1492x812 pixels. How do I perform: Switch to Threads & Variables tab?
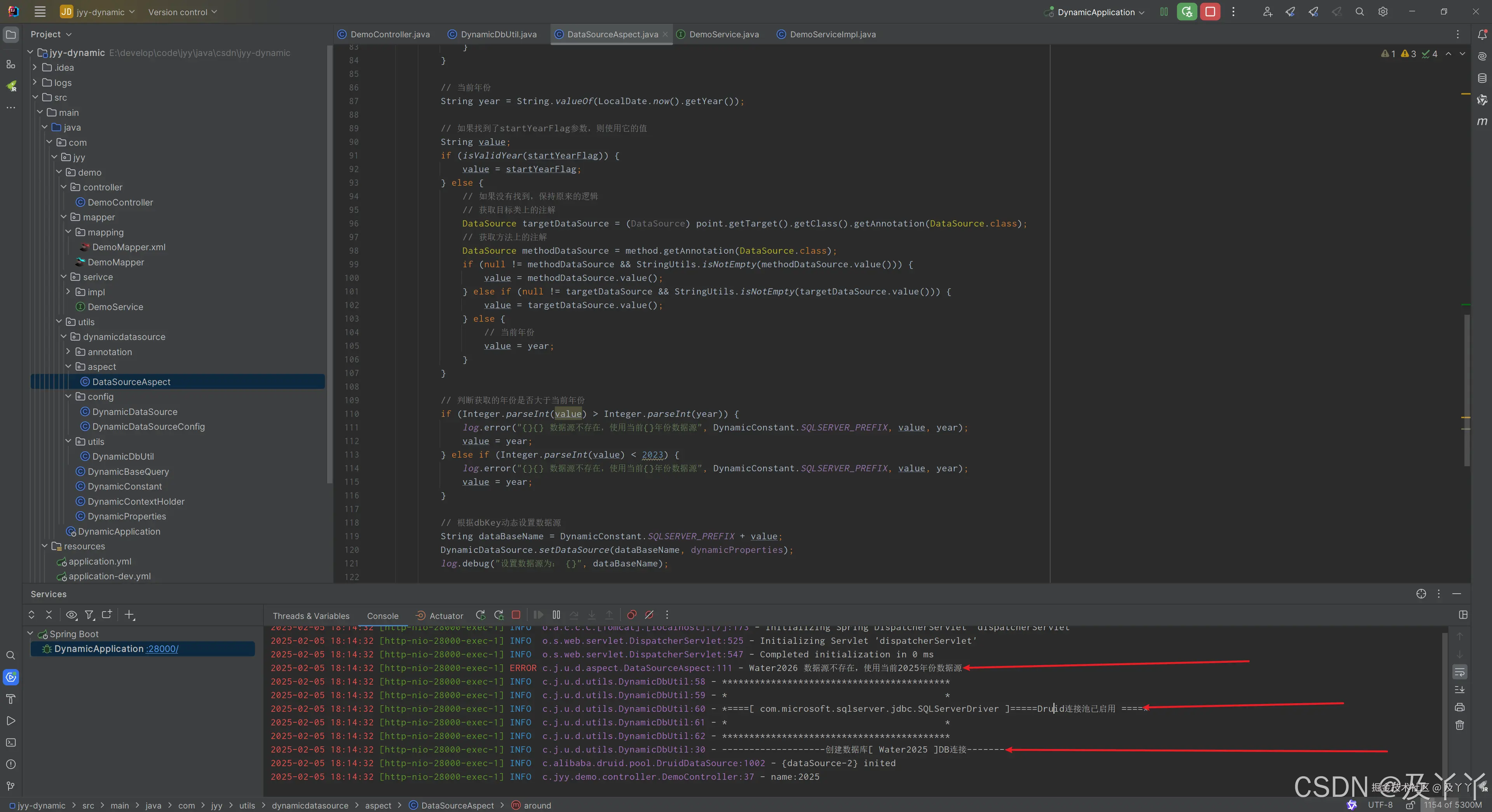pyautogui.click(x=311, y=616)
